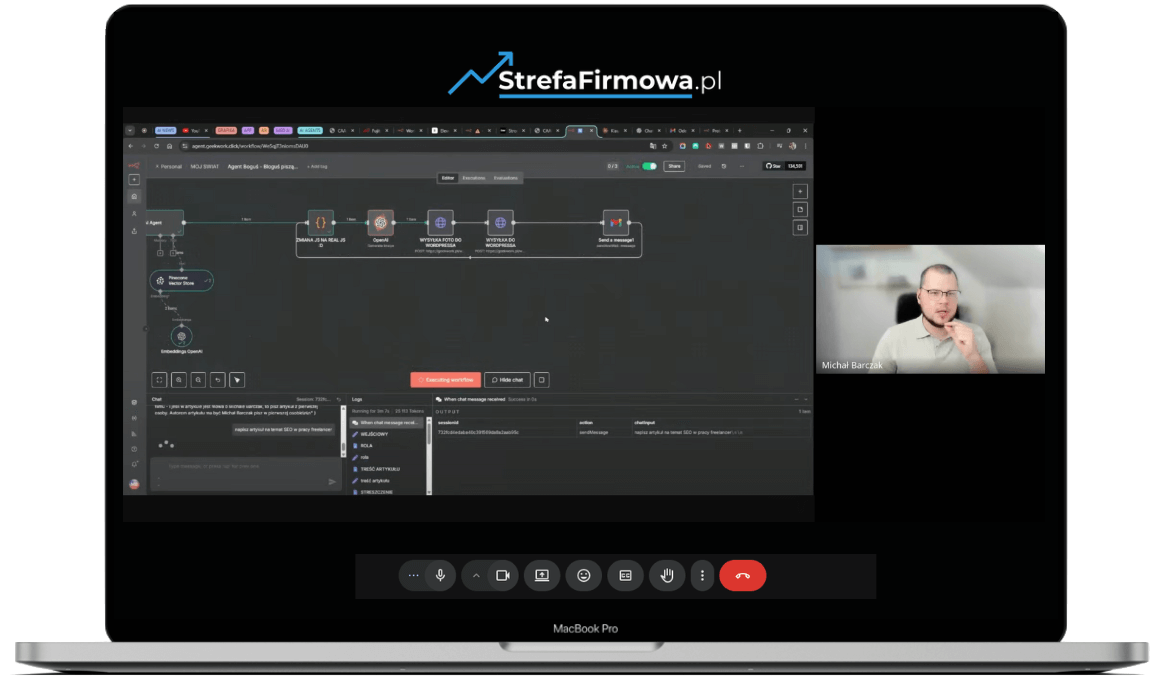Click the OpenAI node icon
Screen dimensions: 1158x683
click(x=380, y=222)
